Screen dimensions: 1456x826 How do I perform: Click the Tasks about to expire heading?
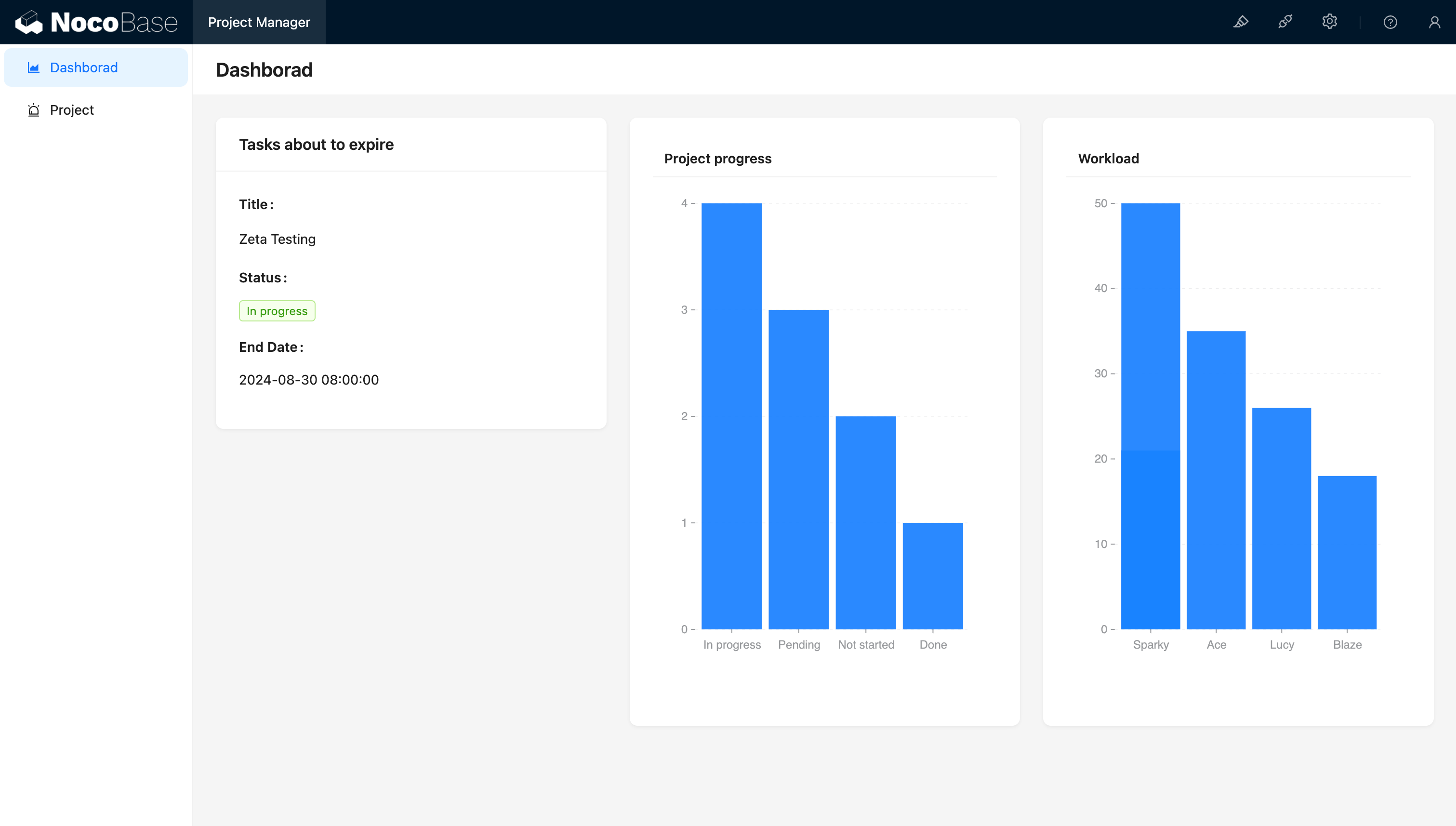pyautogui.click(x=316, y=144)
